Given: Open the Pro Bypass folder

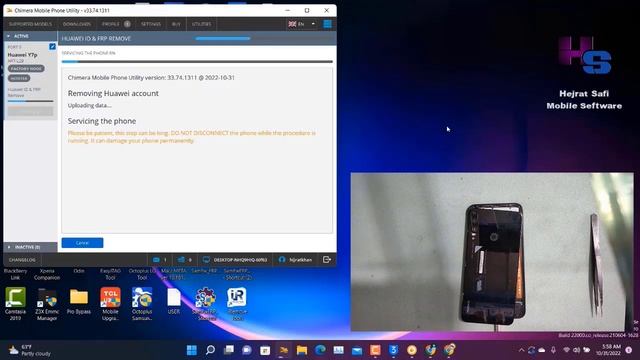Looking at the screenshot, I should [x=79, y=301].
